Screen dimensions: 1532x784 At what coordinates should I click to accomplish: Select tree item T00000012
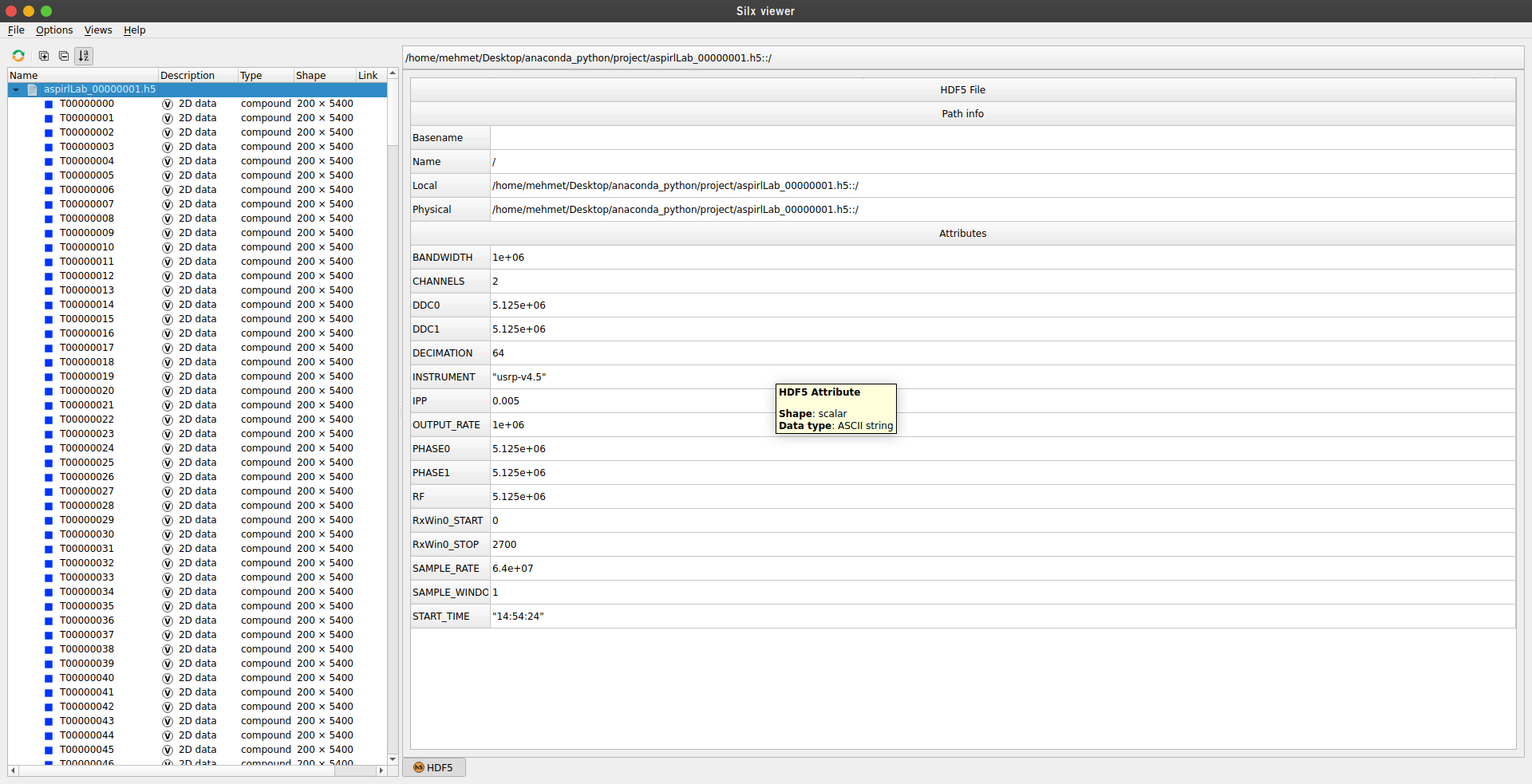tap(87, 276)
